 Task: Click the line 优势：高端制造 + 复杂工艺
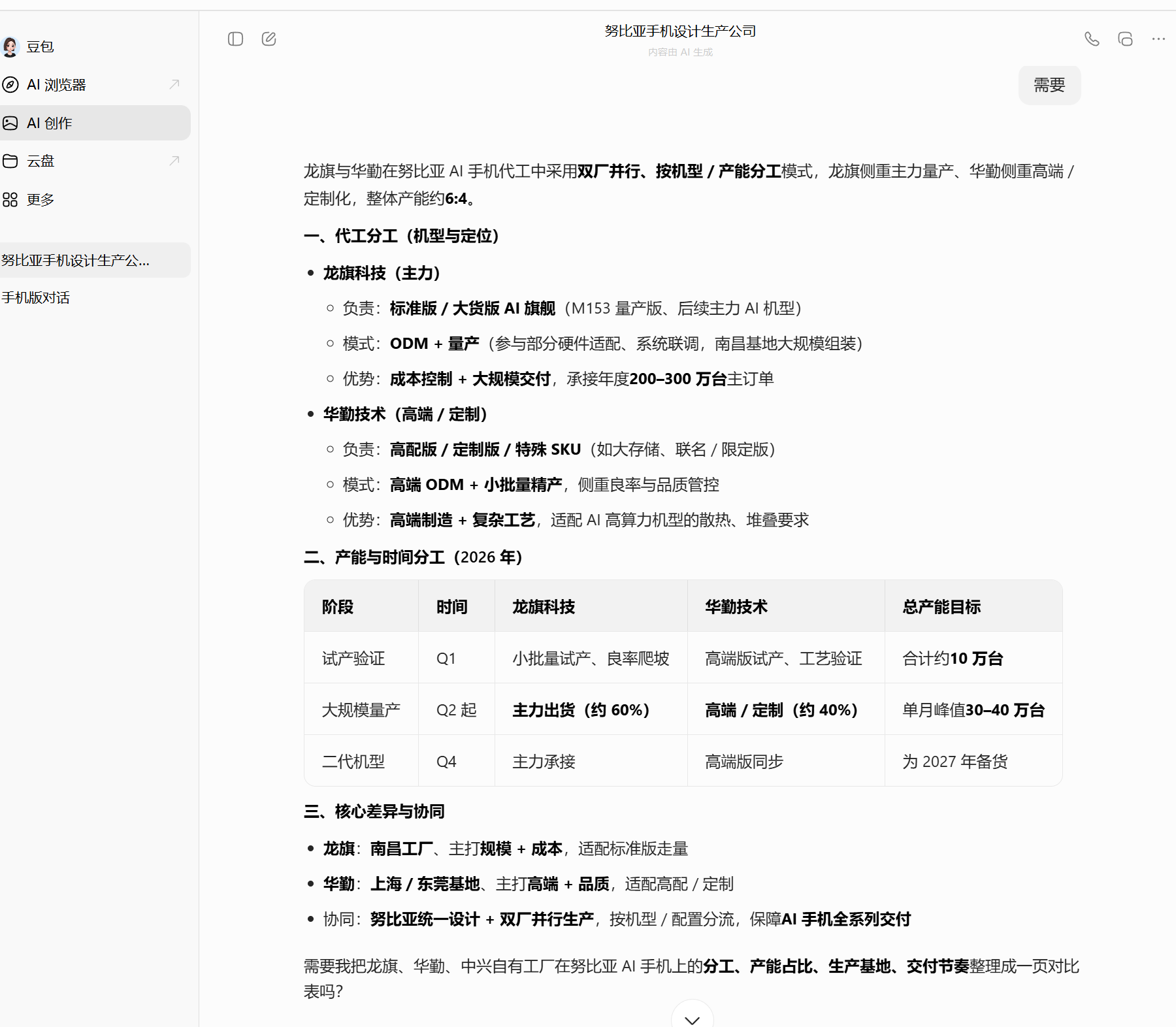pyautogui.click(x=576, y=520)
